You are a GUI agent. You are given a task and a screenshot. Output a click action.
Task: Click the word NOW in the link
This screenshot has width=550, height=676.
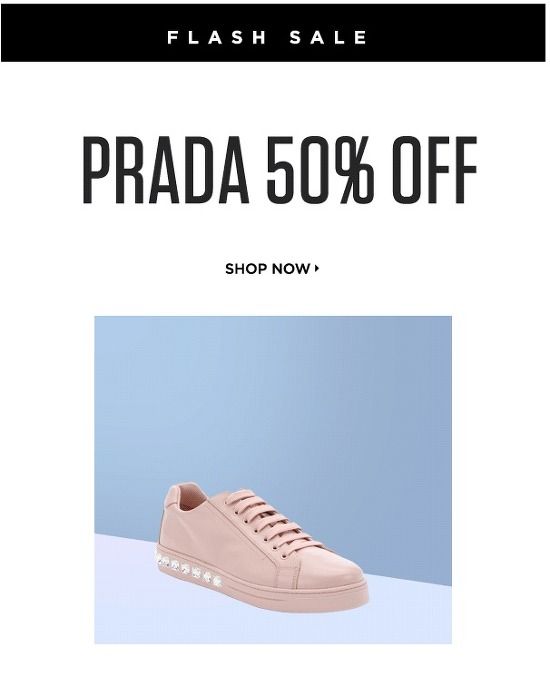pos(291,269)
